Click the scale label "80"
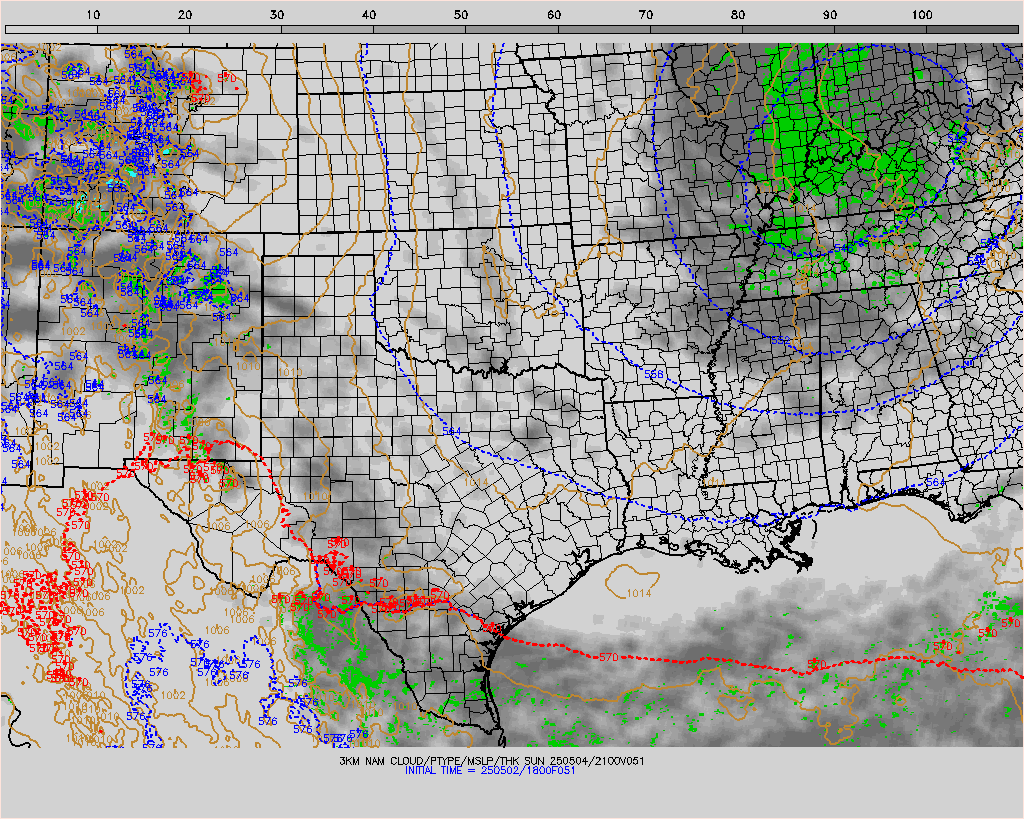 pos(737,14)
